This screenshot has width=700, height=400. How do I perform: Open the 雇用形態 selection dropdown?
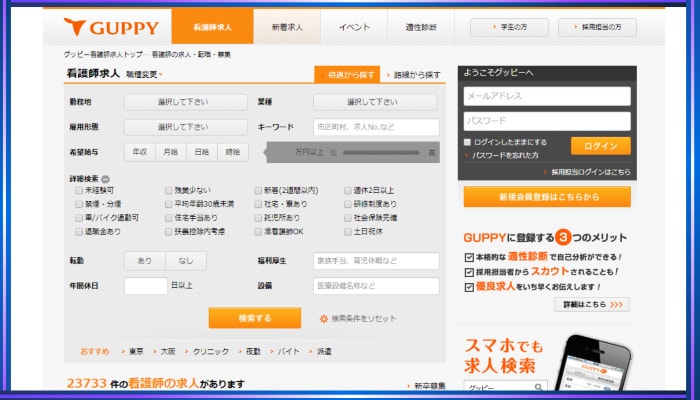pyautogui.click(x=186, y=127)
